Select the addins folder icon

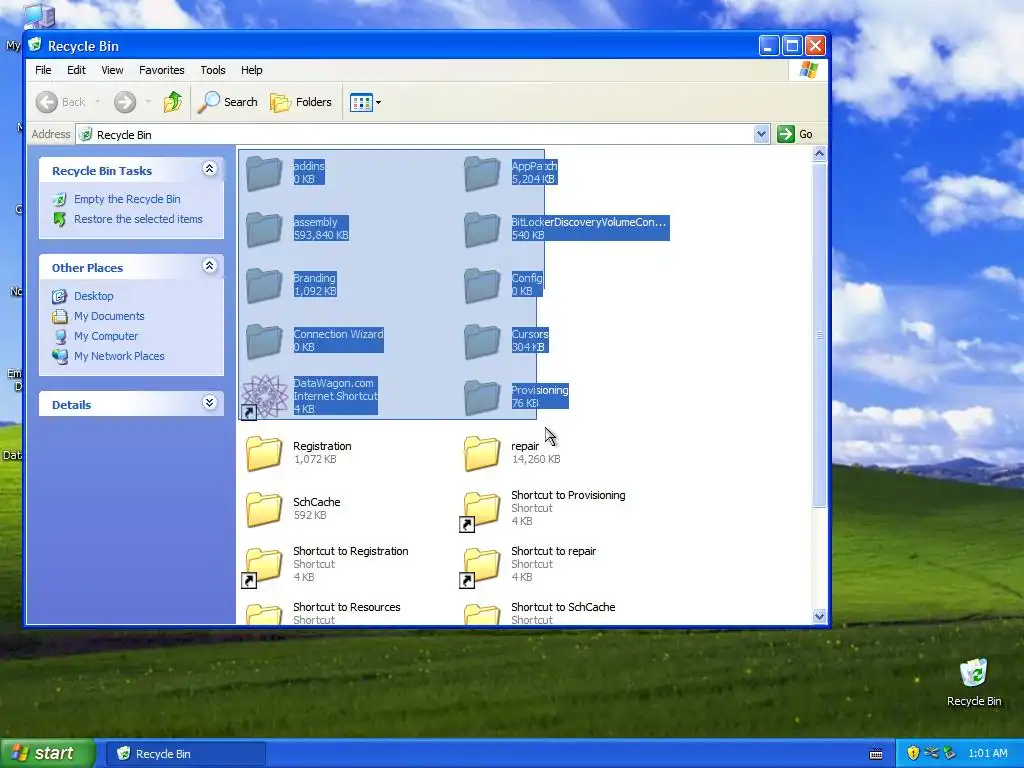tap(264, 173)
